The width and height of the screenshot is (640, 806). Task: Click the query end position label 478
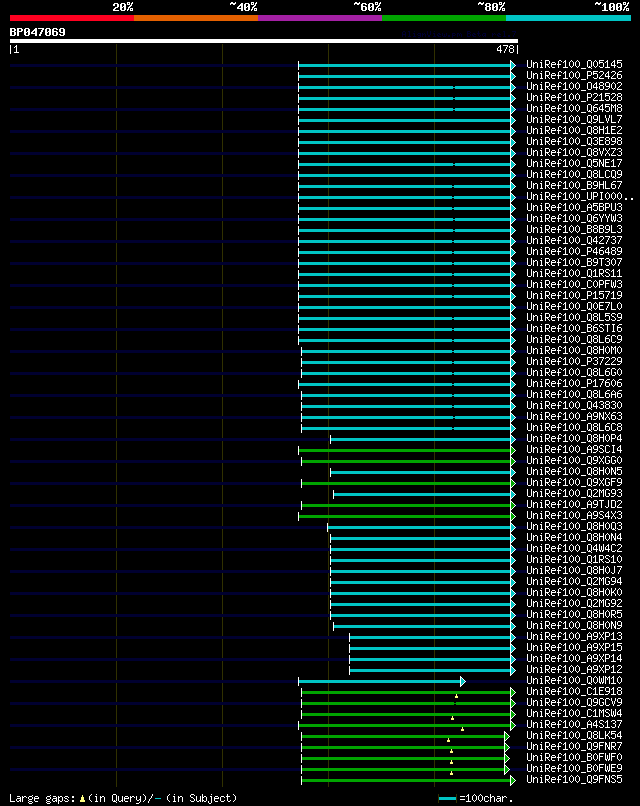(505, 49)
